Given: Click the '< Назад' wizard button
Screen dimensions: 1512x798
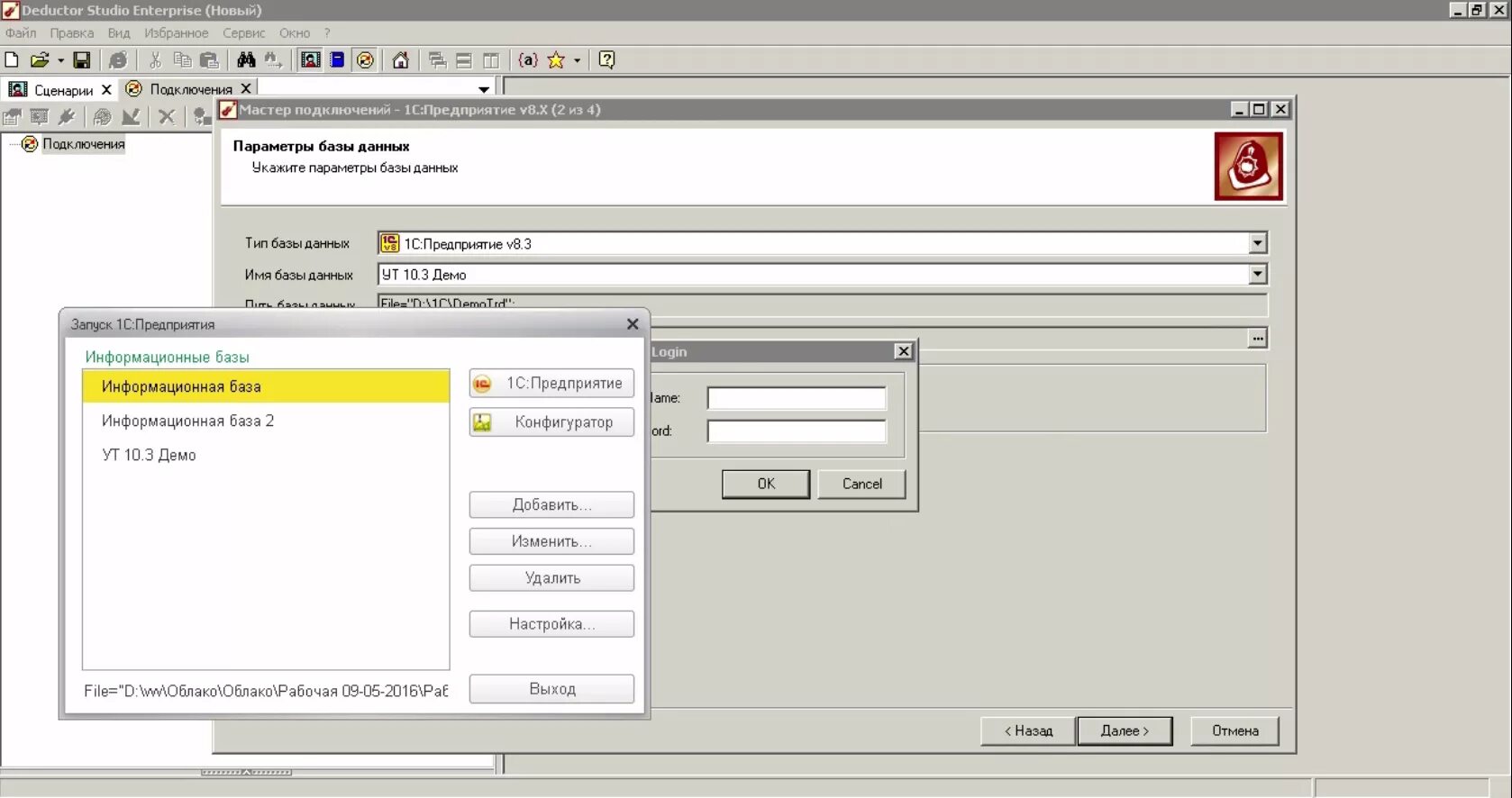Looking at the screenshot, I should (1028, 730).
